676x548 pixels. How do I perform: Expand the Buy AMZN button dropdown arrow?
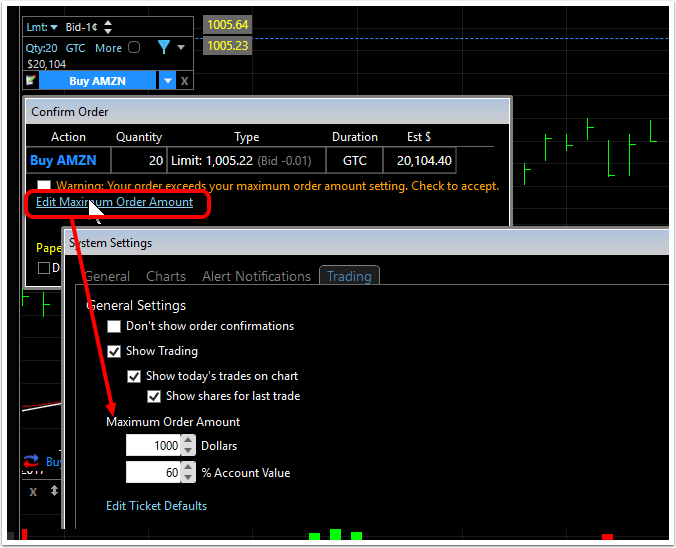coord(168,81)
